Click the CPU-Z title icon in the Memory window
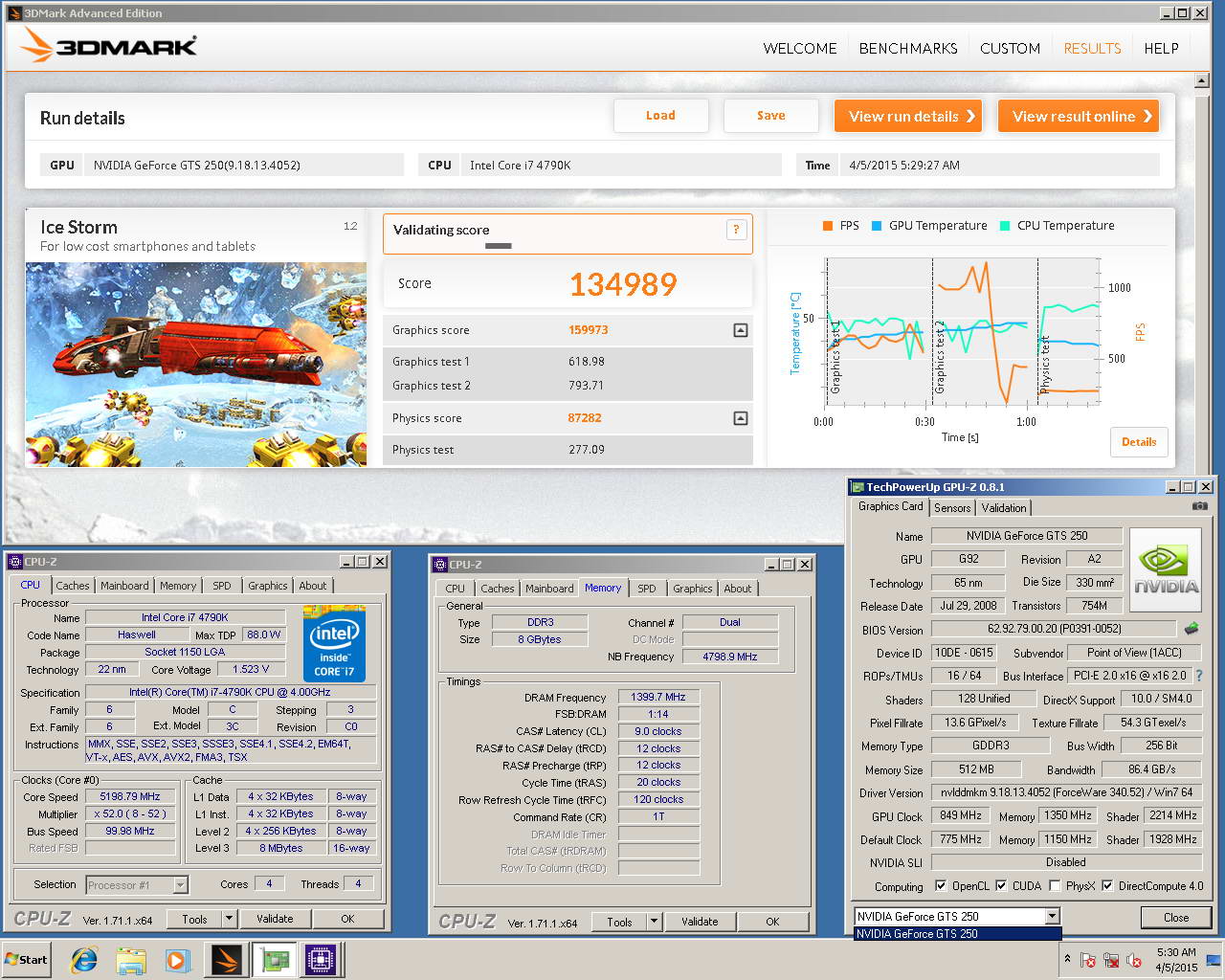This screenshot has height=980, width=1225. tap(440, 565)
